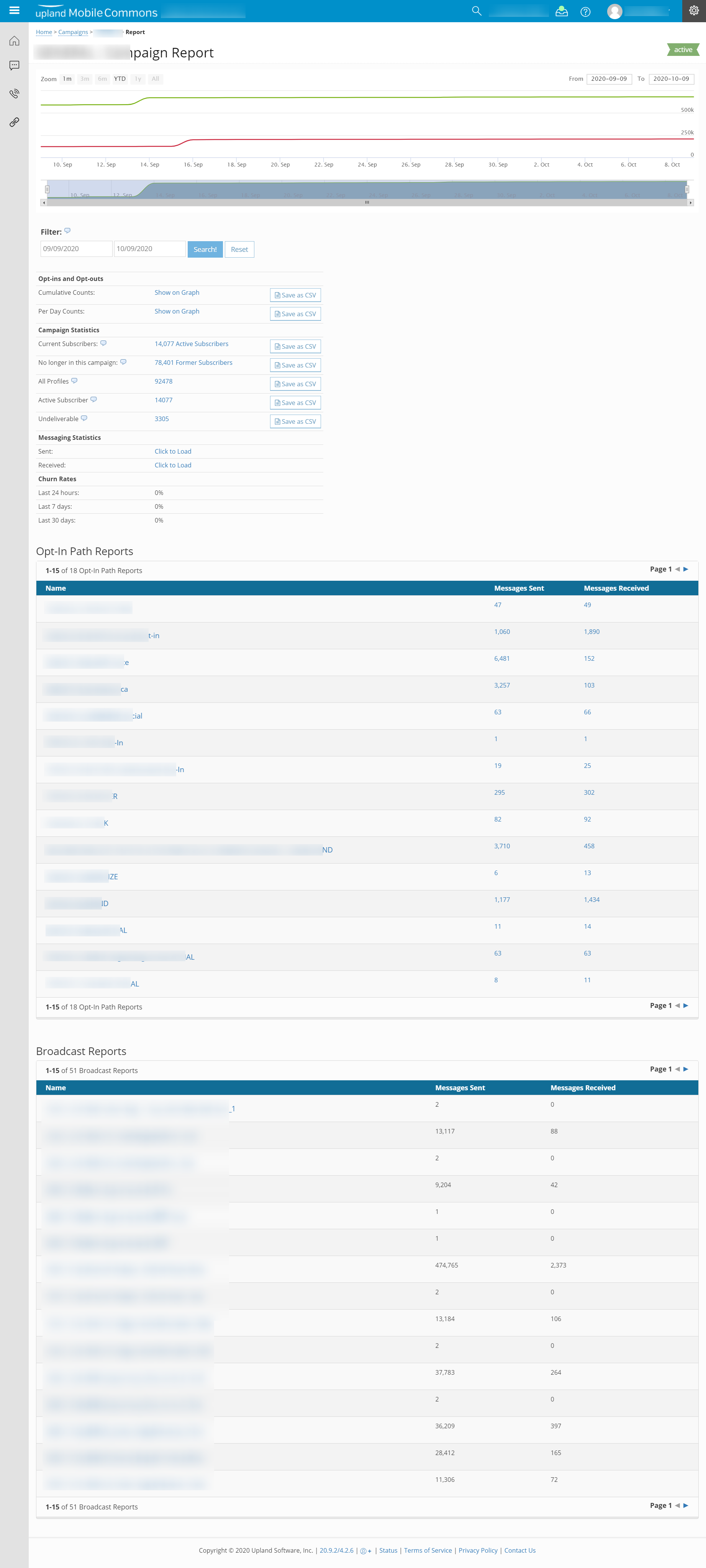The image size is (706, 1568).
Task: Open the hamburger navigation menu
Action: [14, 10]
